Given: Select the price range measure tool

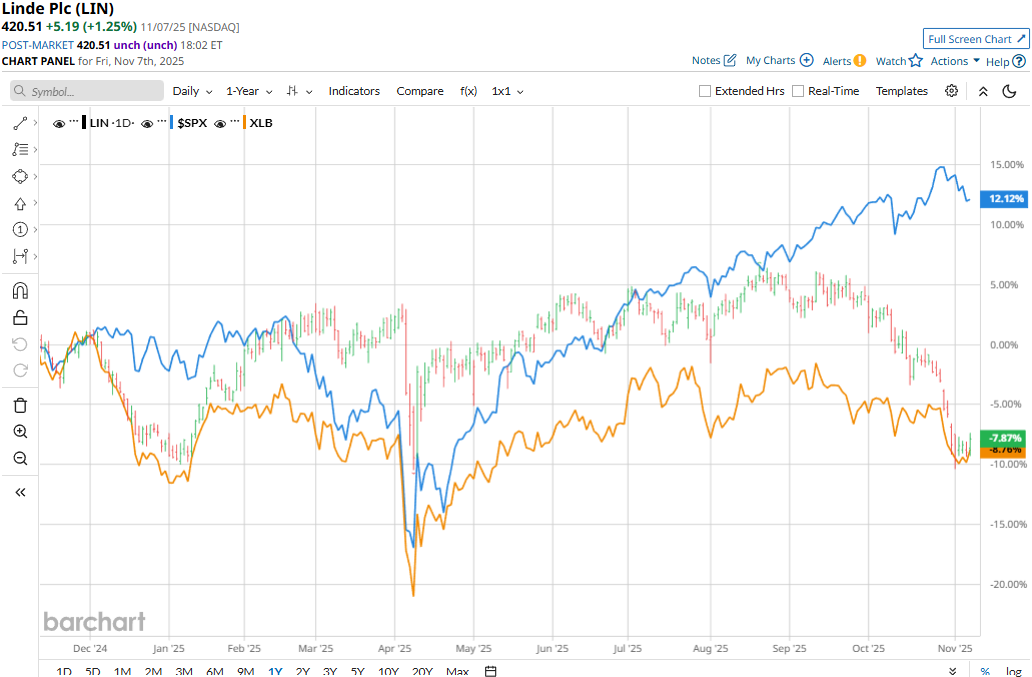Looking at the screenshot, I should (x=20, y=256).
